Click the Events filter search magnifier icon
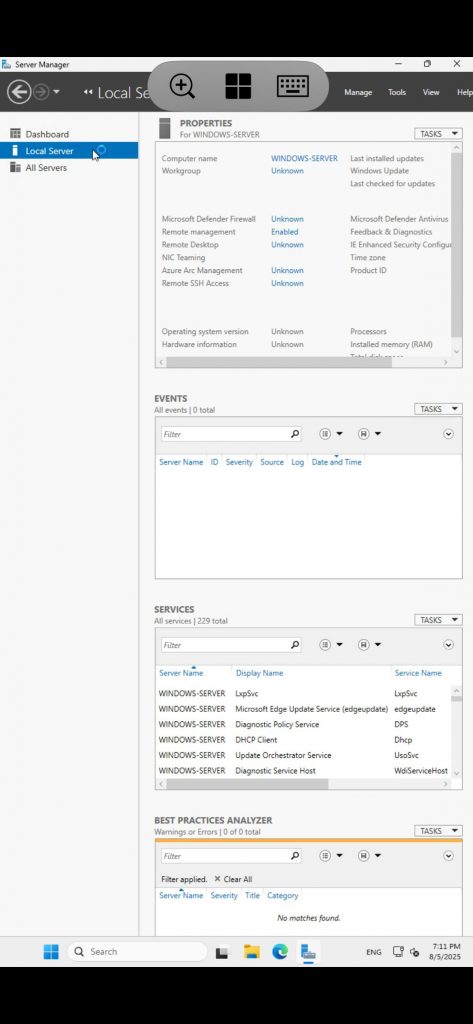Screen dimensions: 473x1024 295,434
